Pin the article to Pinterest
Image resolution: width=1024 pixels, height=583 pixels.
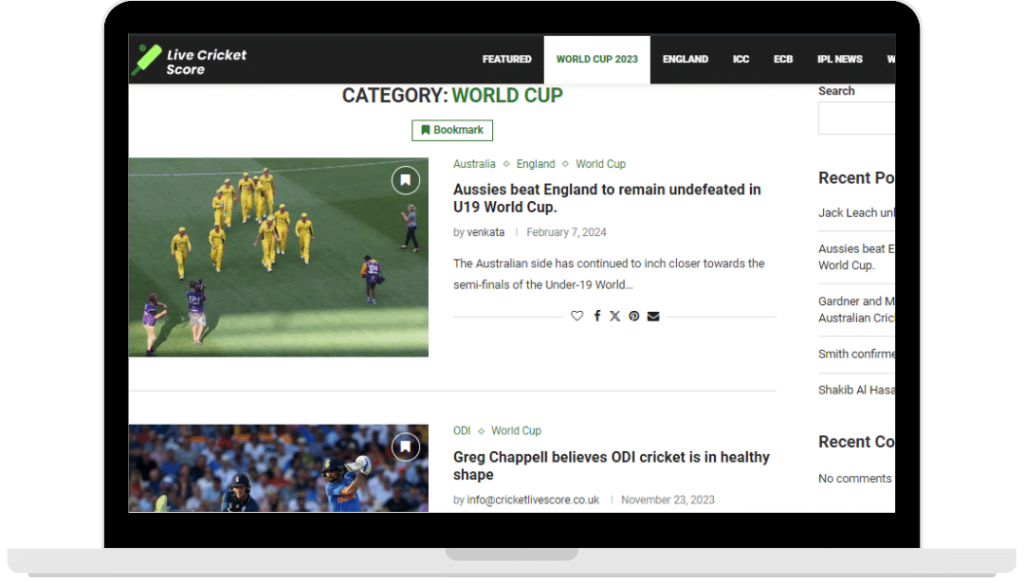click(634, 316)
